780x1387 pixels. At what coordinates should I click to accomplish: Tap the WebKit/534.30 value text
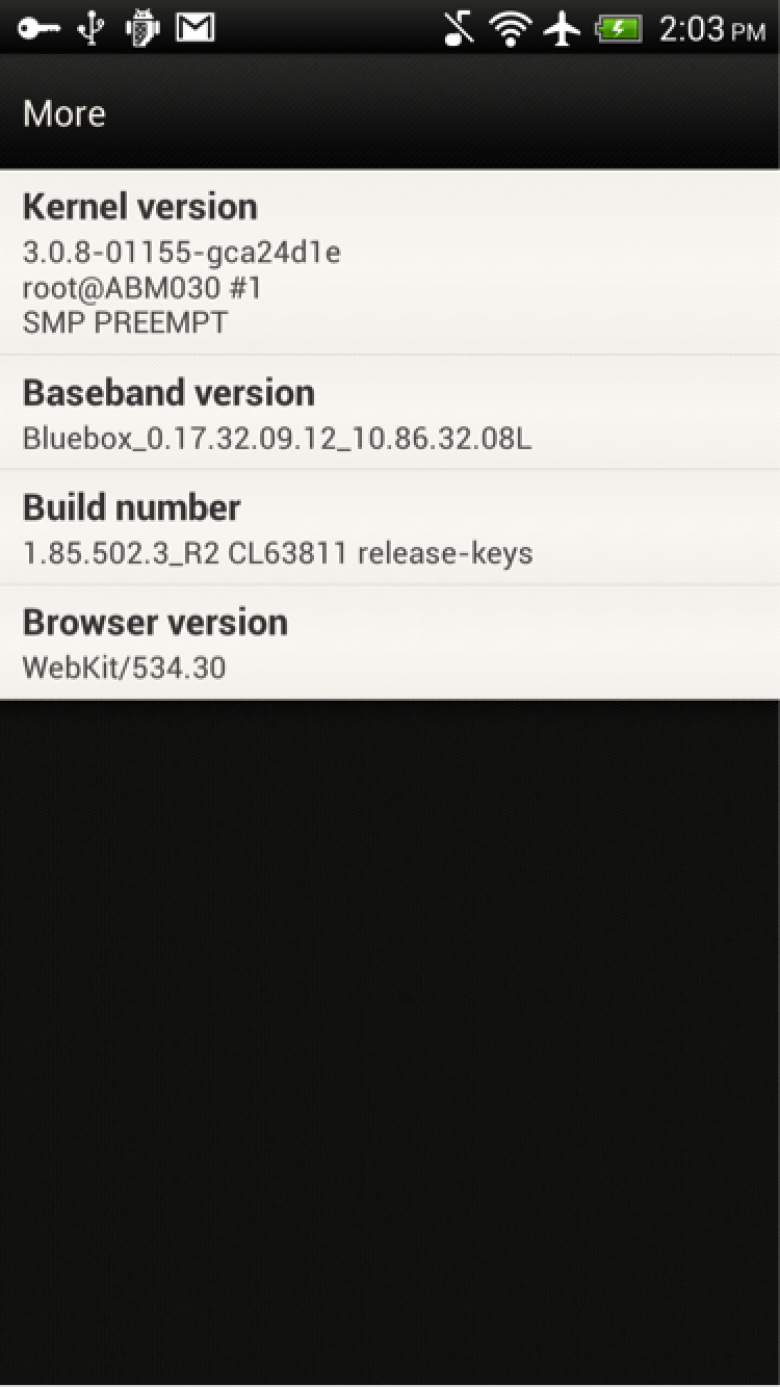point(124,668)
